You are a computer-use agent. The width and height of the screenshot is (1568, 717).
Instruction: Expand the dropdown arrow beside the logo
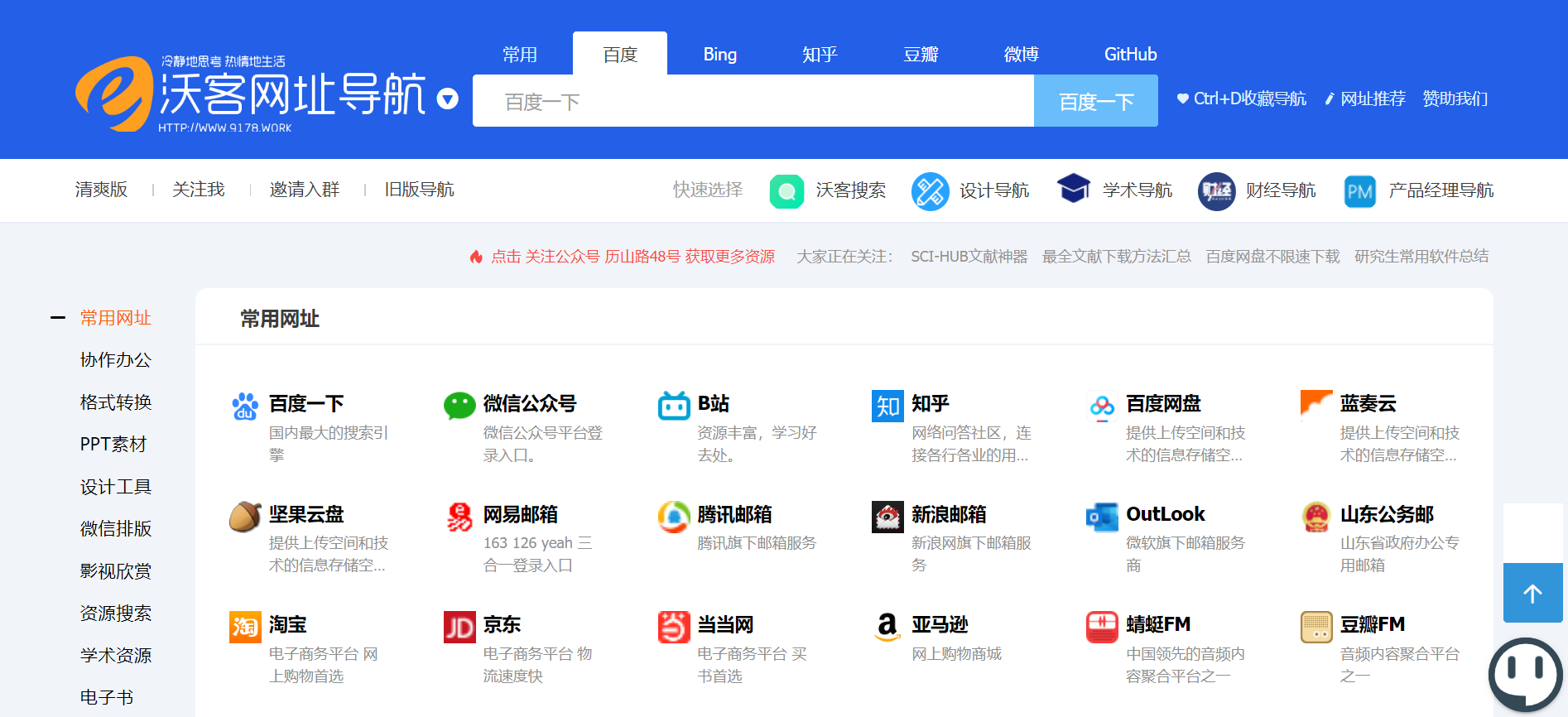click(448, 99)
